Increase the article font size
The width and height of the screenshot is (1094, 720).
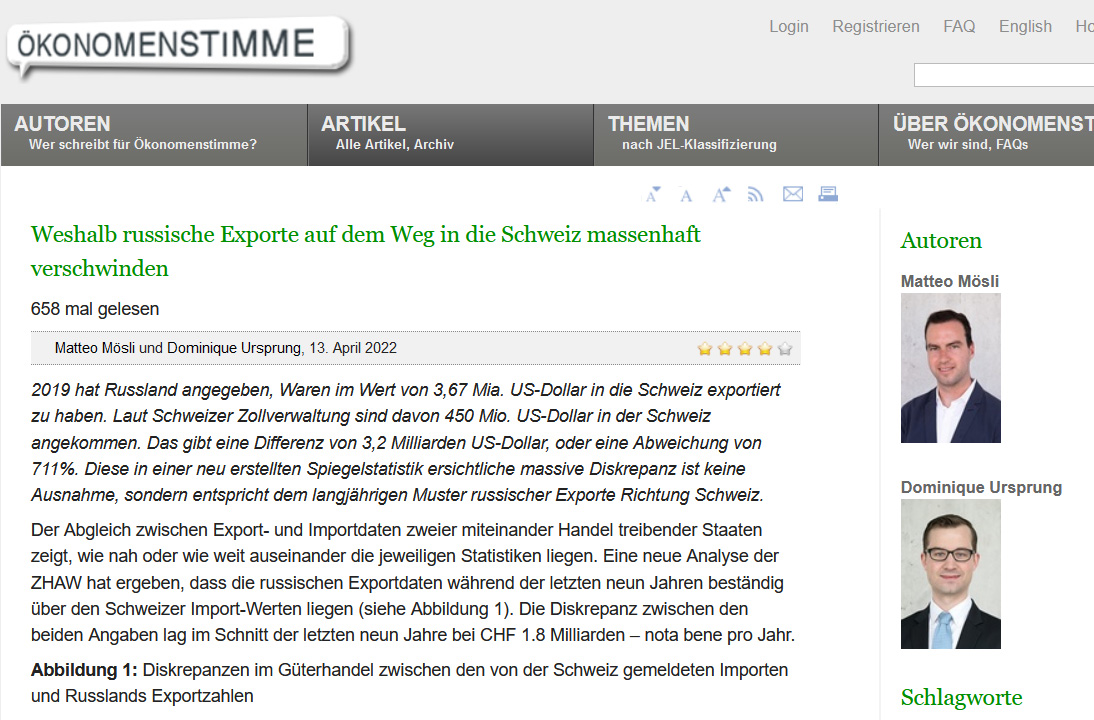721,195
